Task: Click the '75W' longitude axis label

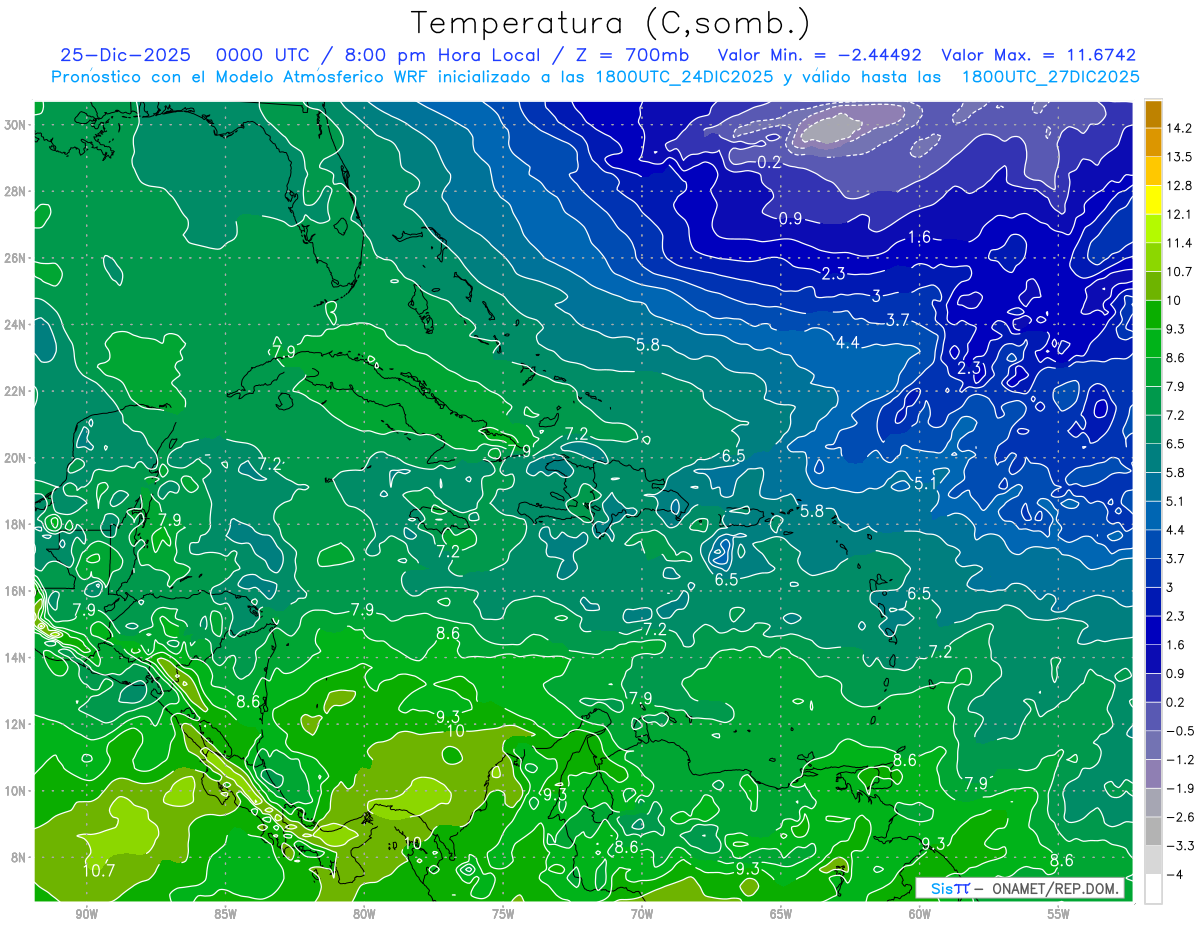Action: click(503, 914)
